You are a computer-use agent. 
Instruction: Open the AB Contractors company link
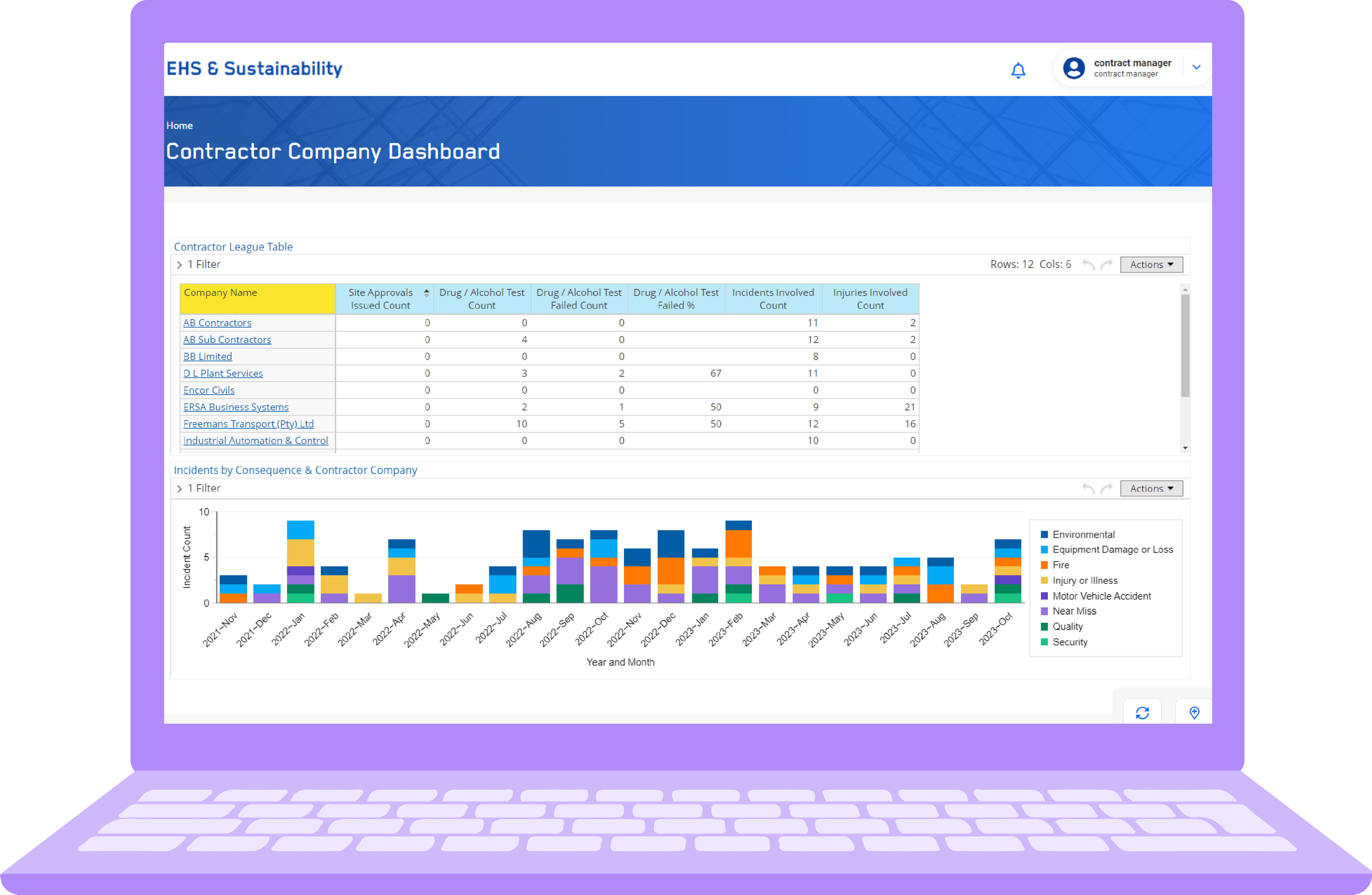(x=217, y=323)
